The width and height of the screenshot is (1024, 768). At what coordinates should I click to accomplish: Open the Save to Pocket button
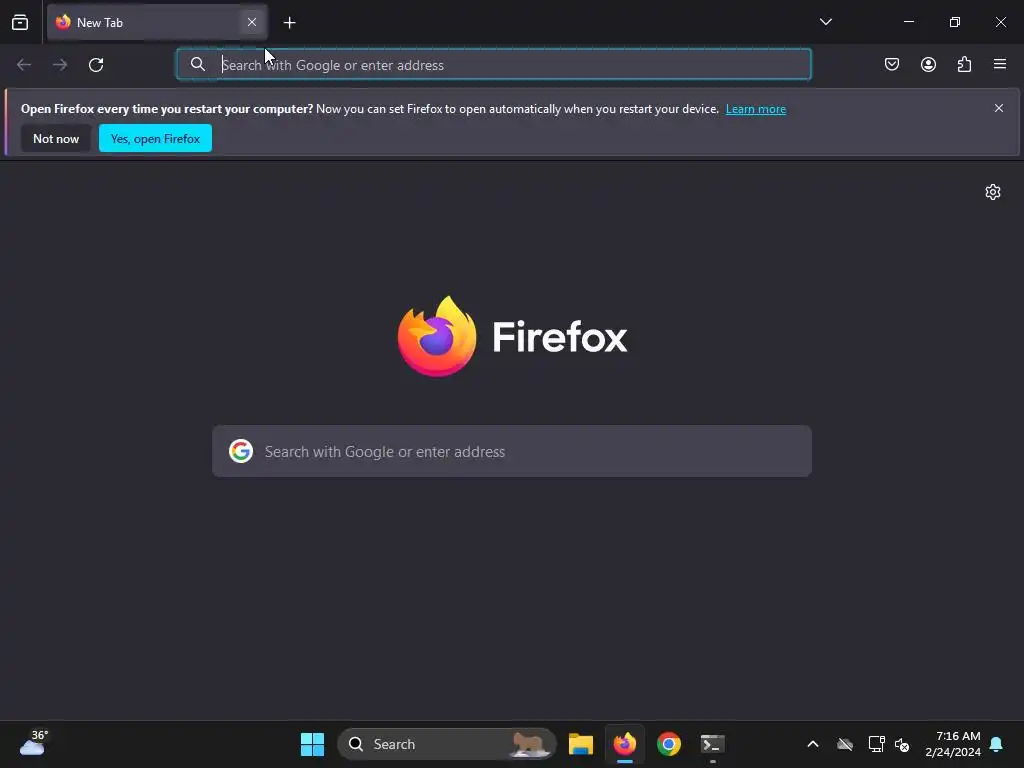coord(891,64)
